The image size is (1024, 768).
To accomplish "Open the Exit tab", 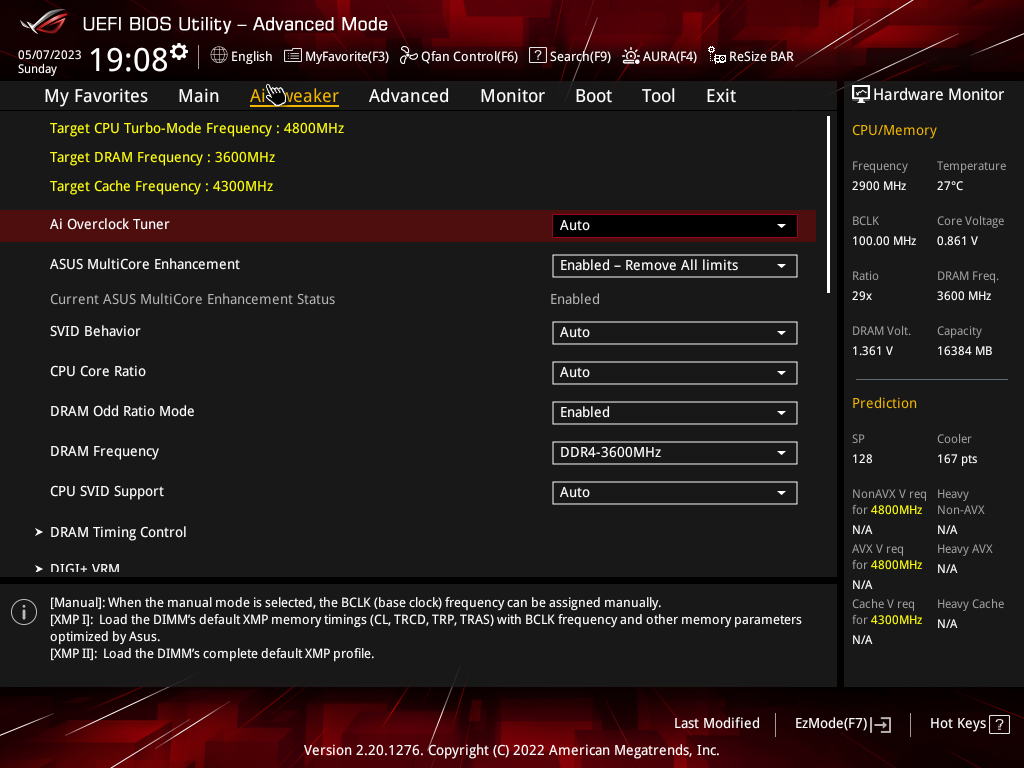I will tap(721, 96).
